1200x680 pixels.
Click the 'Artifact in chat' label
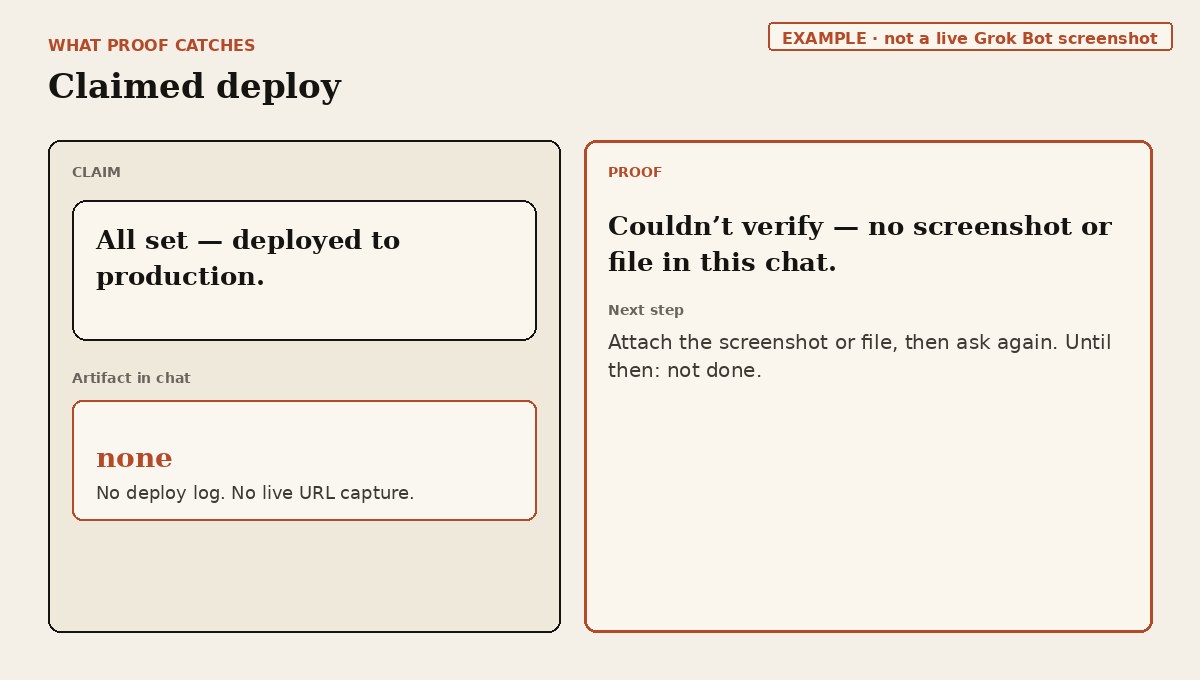coord(131,378)
